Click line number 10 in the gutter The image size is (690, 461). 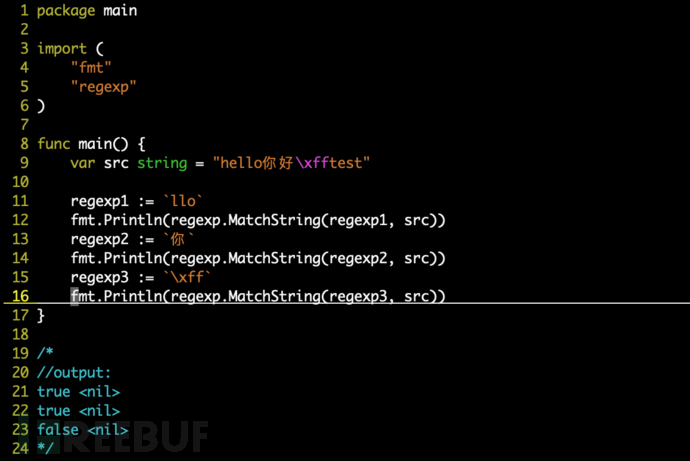click(x=20, y=182)
